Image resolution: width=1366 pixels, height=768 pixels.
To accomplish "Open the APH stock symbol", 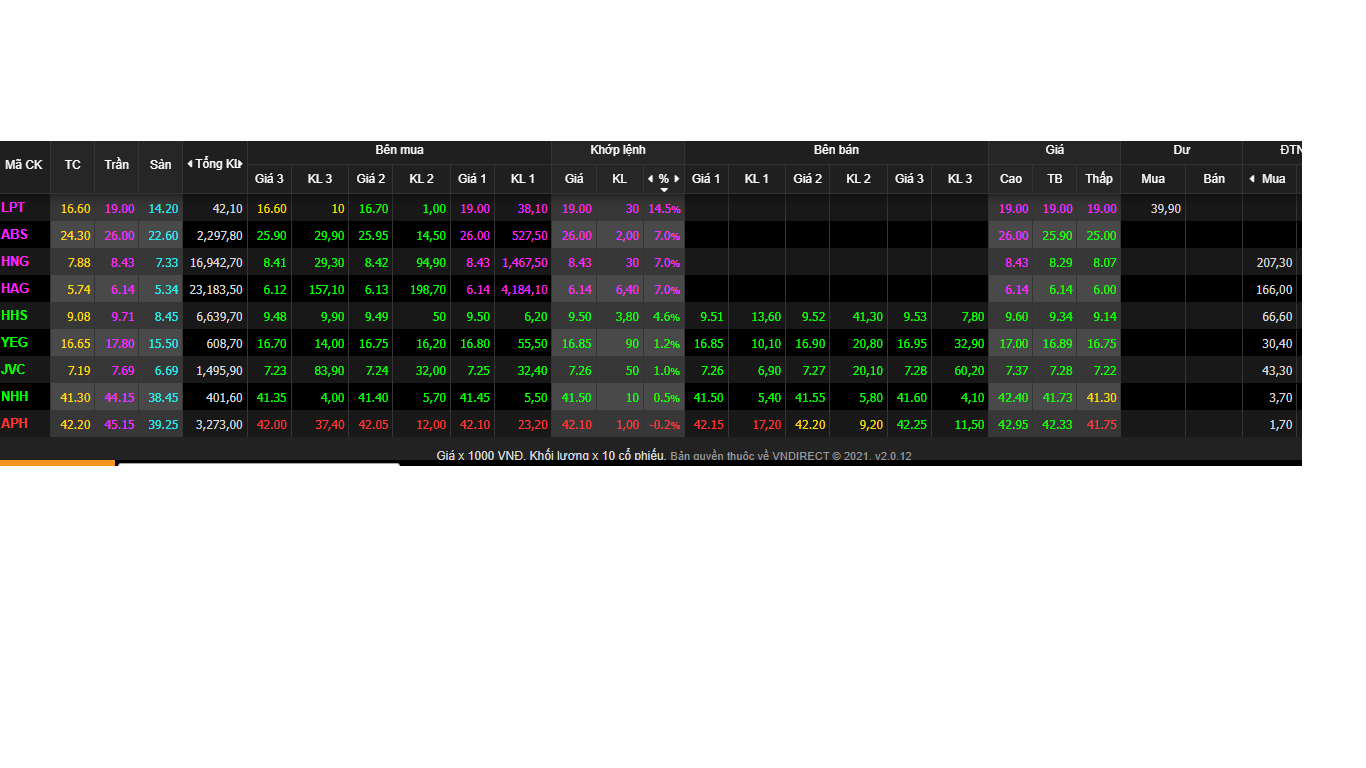I will [x=14, y=423].
